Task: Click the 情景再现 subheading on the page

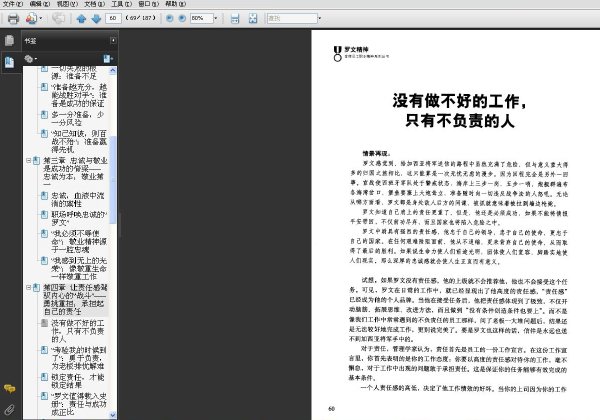Action: click(x=377, y=154)
